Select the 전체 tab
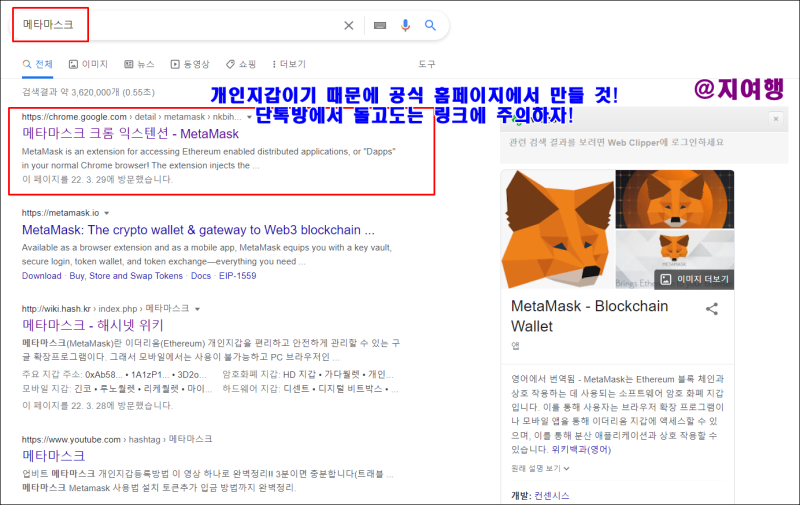Image resolution: width=800 pixels, height=505 pixels. (38, 64)
